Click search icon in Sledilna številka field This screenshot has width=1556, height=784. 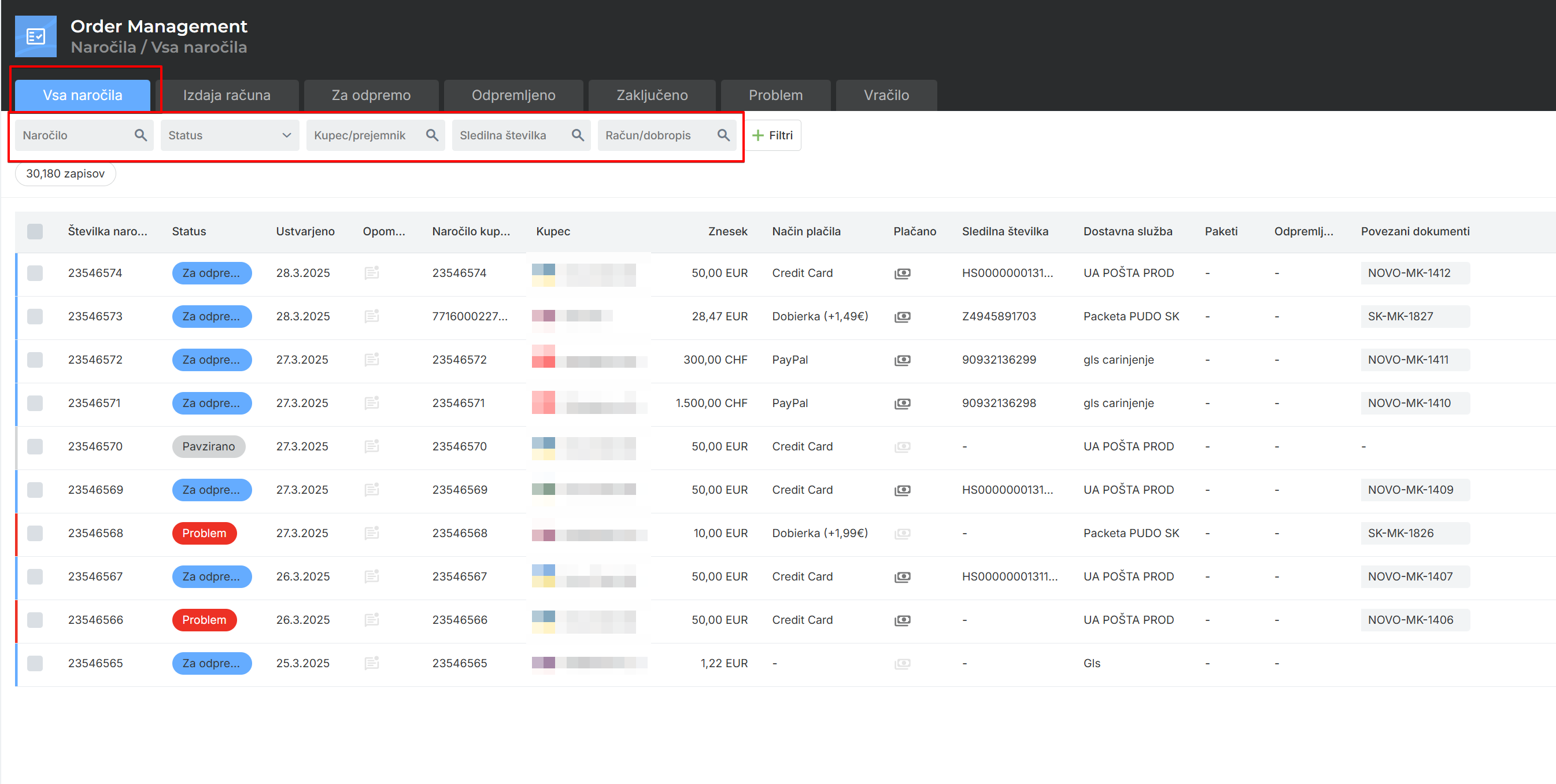tap(578, 135)
